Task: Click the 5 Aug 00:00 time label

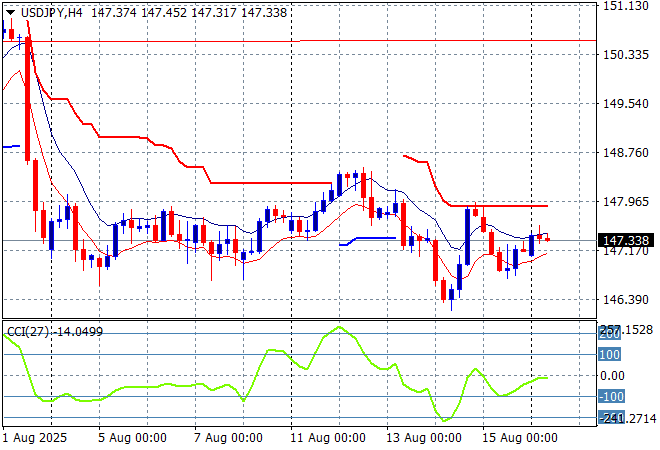Action: (x=132, y=438)
